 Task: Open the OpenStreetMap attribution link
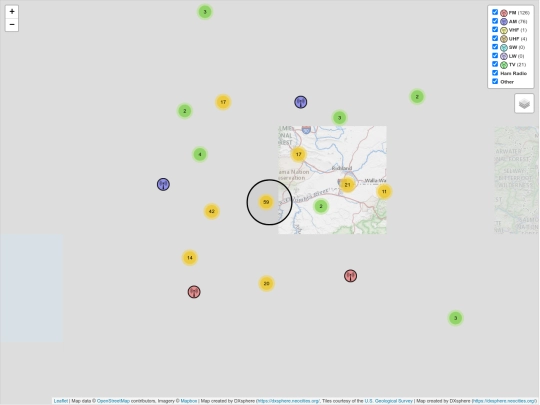[113, 401]
